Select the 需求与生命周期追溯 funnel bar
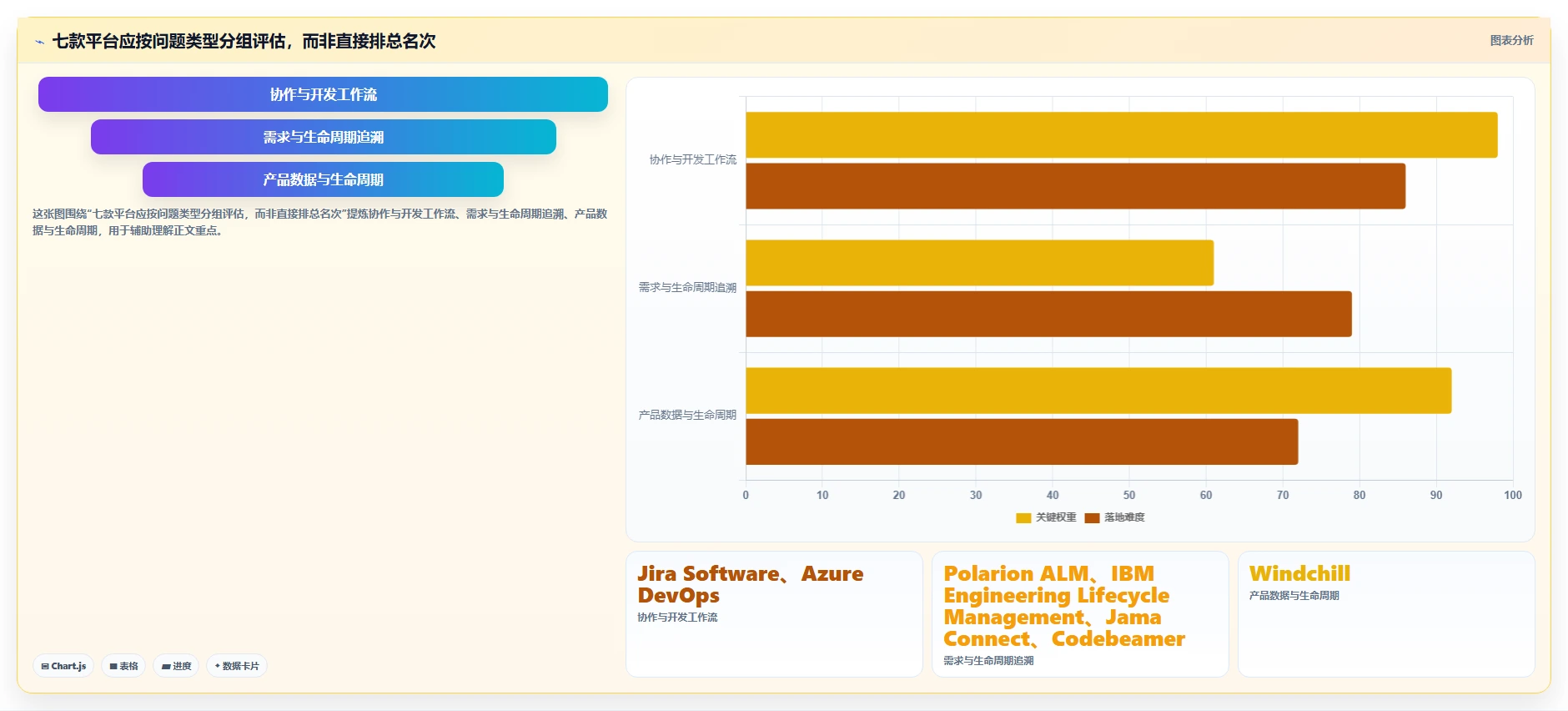The width and height of the screenshot is (1568, 711). (x=323, y=137)
